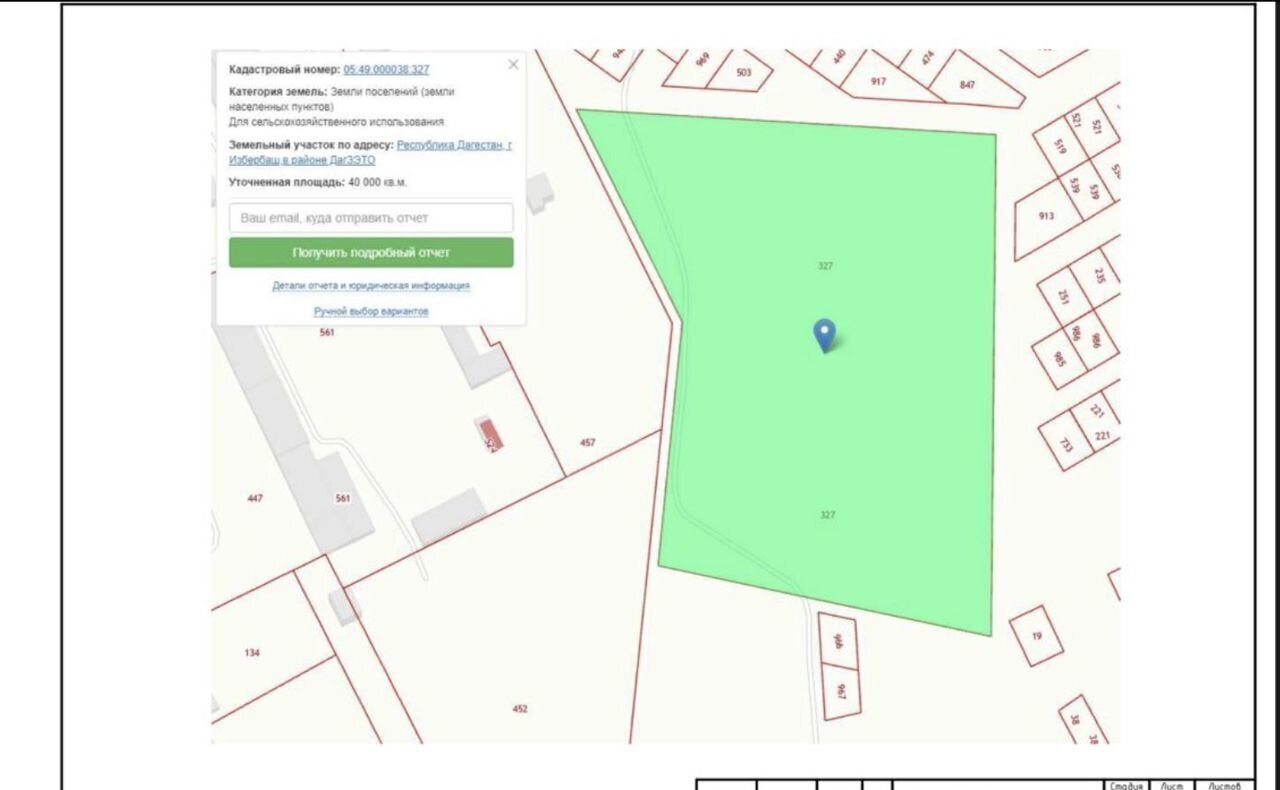
Task: Click 'Для сельскохозяйственного использования' text
Action: (336, 122)
